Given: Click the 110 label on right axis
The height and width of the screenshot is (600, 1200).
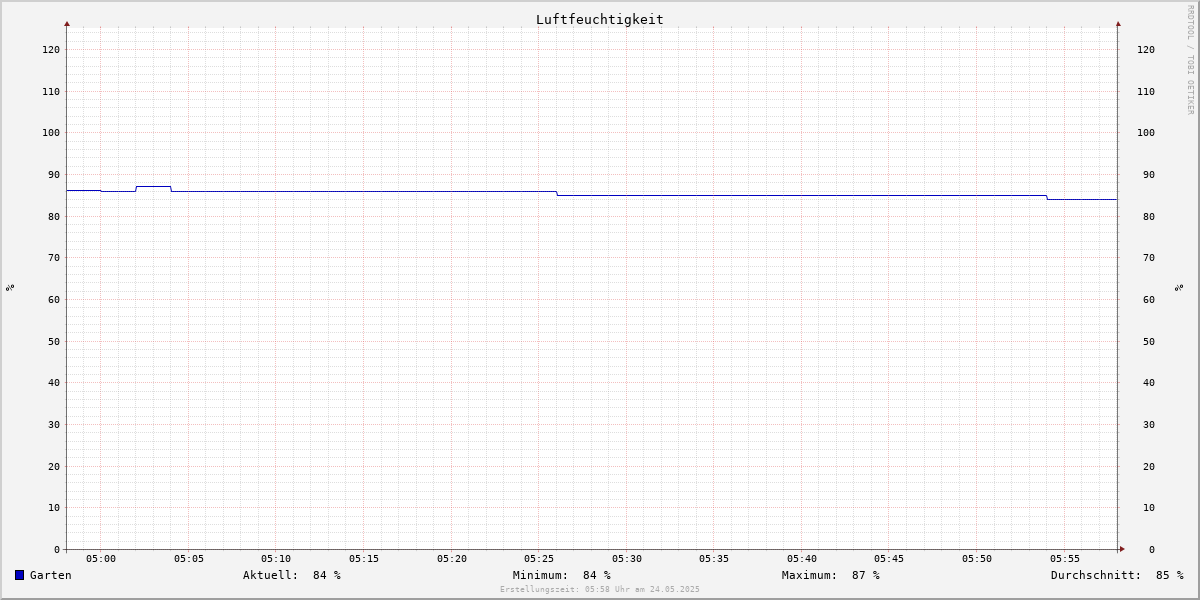Looking at the screenshot, I should (1146, 91).
